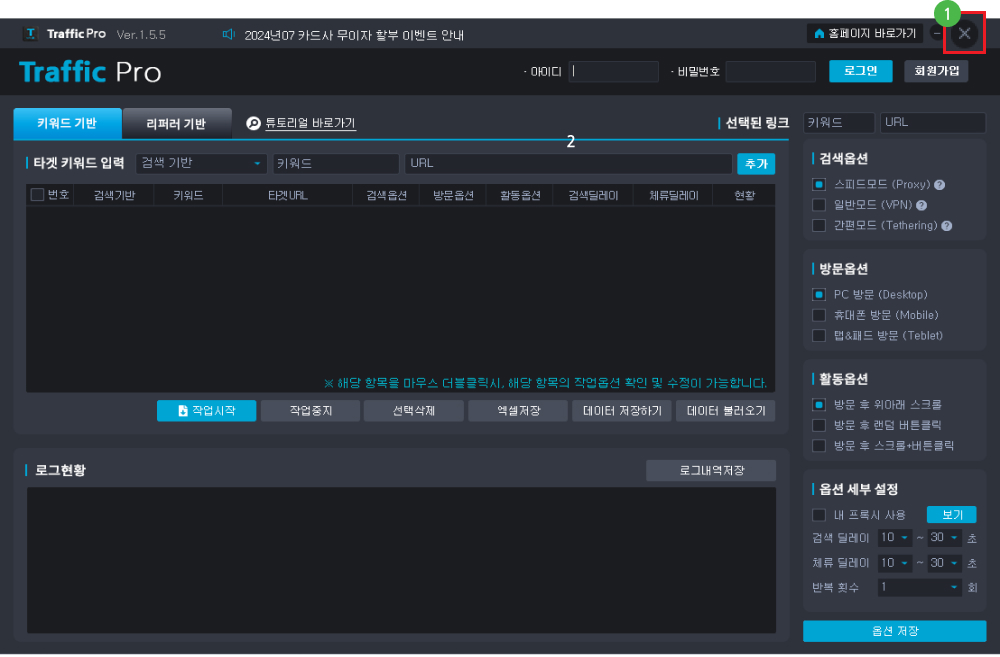Open help for 간편모드 (Tethering)
Image resolution: width=1000 pixels, height=657 pixels.
coord(947,226)
